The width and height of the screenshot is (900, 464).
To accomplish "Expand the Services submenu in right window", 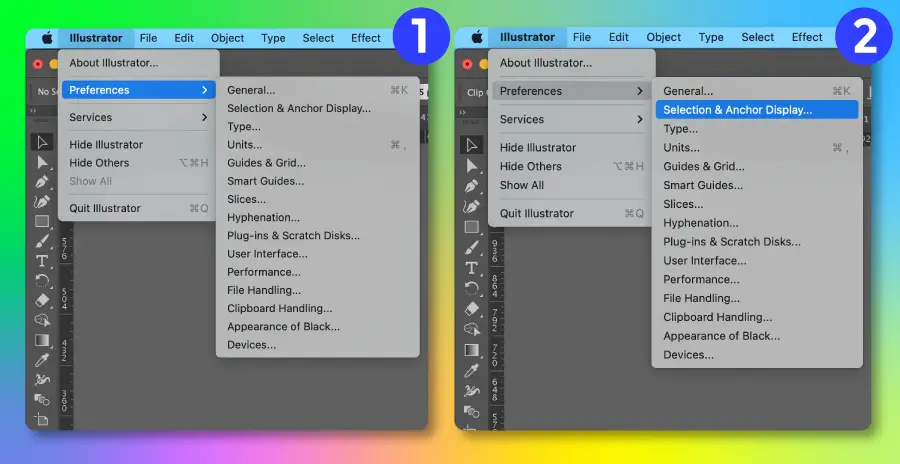I will pyautogui.click(x=640, y=119).
